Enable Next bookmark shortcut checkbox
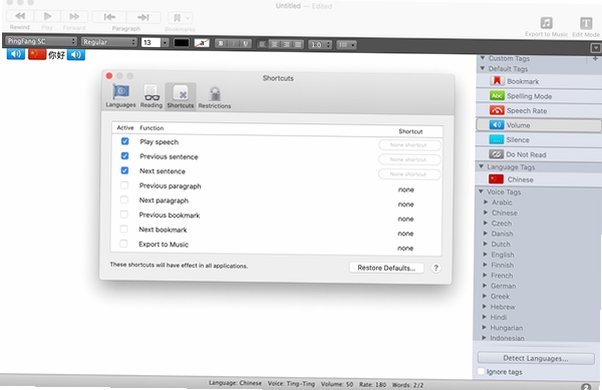The image size is (602, 390). tap(124, 229)
